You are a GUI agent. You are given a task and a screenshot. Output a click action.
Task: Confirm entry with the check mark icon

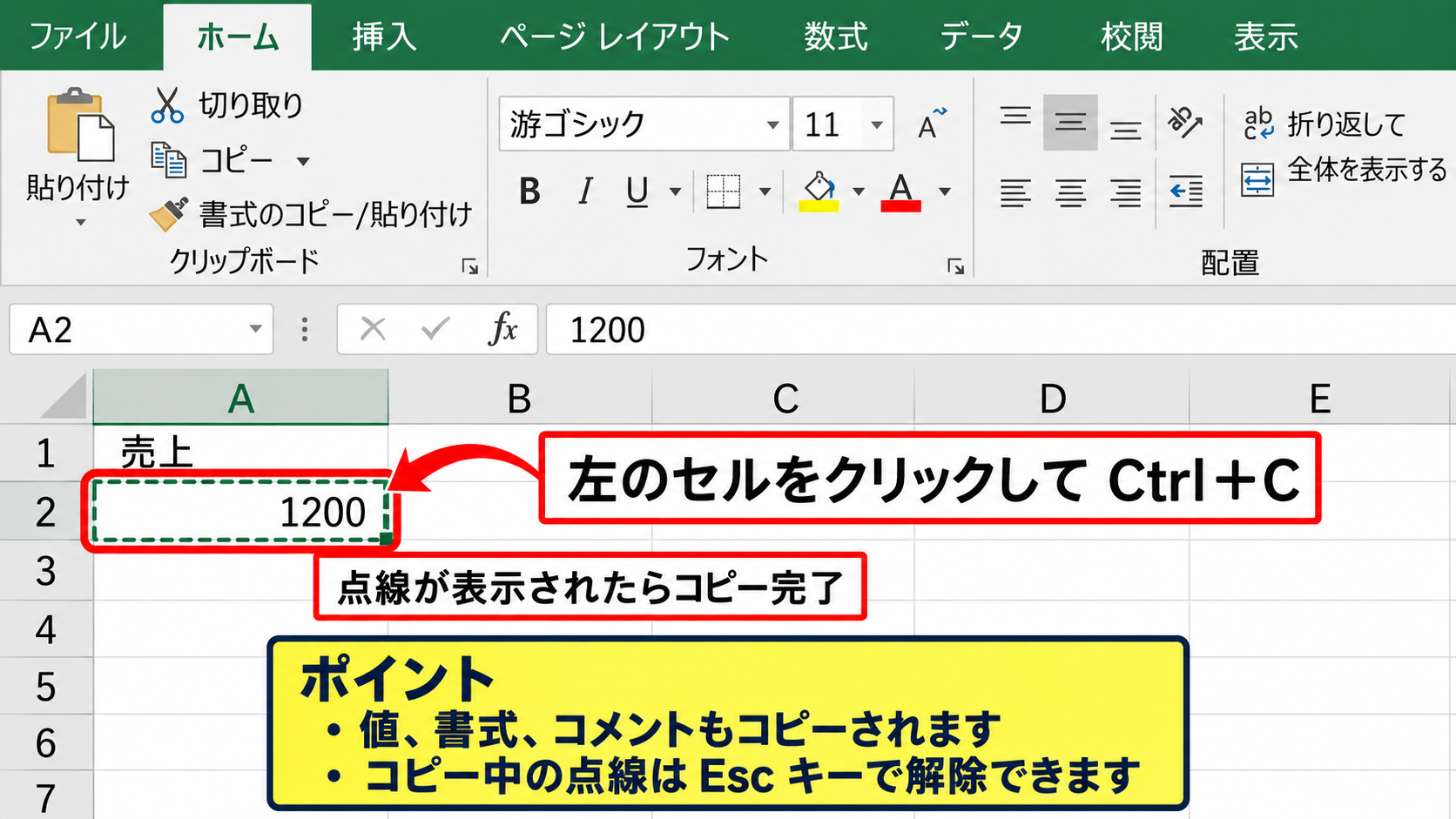(435, 328)
